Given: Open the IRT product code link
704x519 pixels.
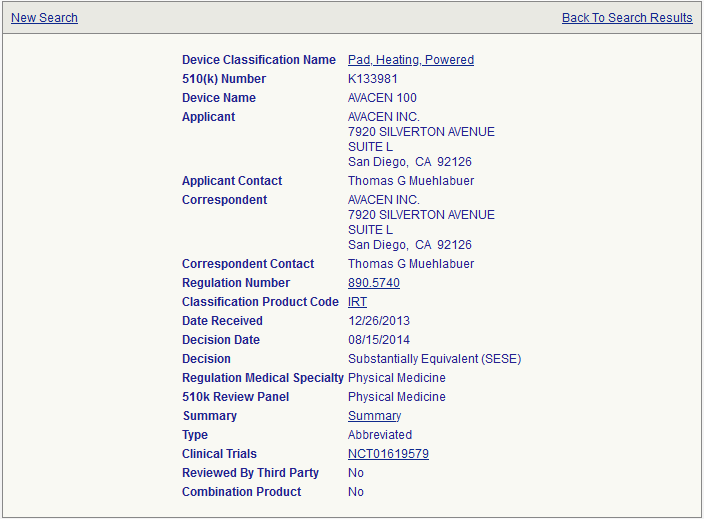Looking at the screenshot, I should point(357,302).
